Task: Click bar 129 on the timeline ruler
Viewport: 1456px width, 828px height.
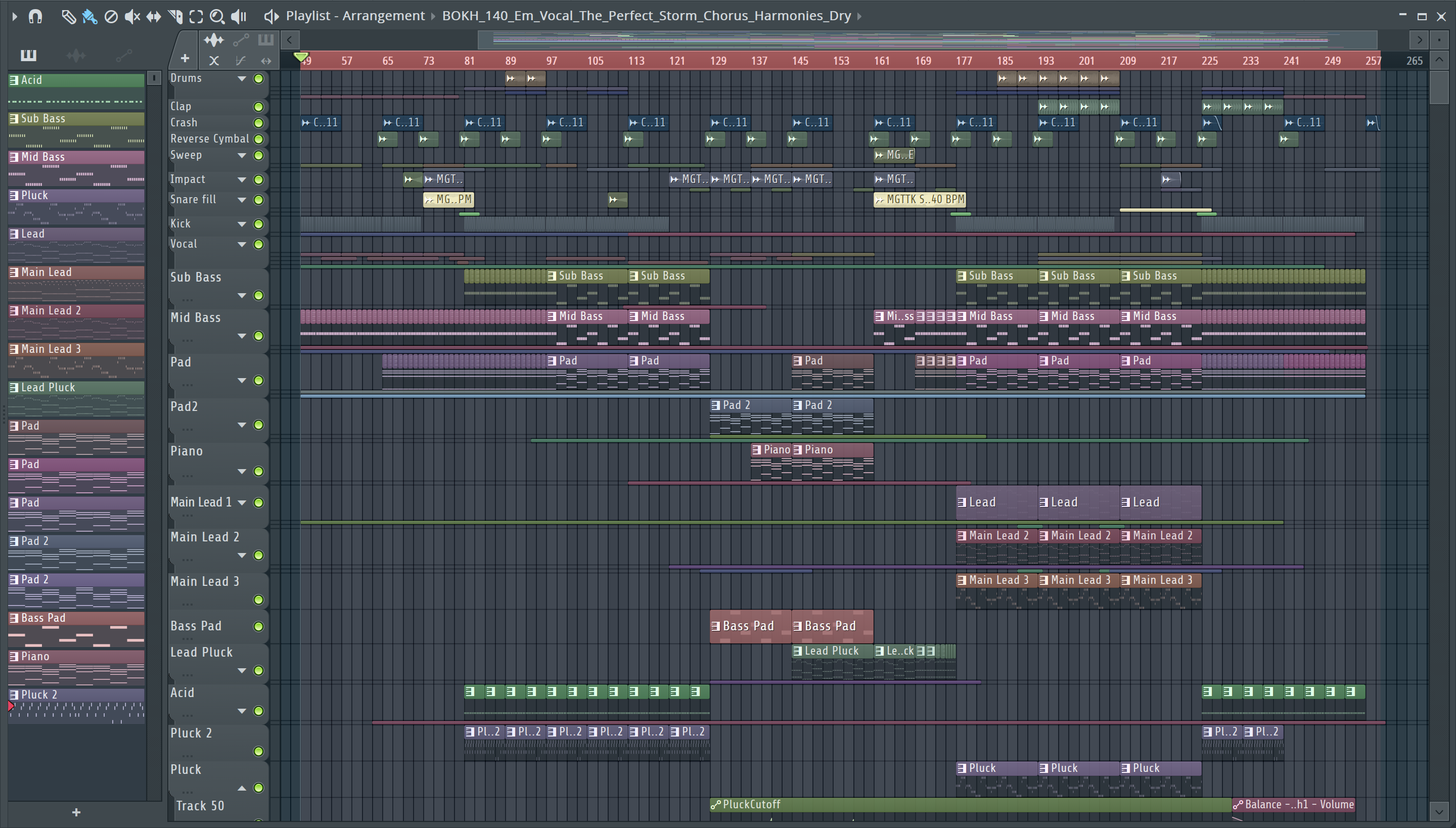Action: [718, 61]
